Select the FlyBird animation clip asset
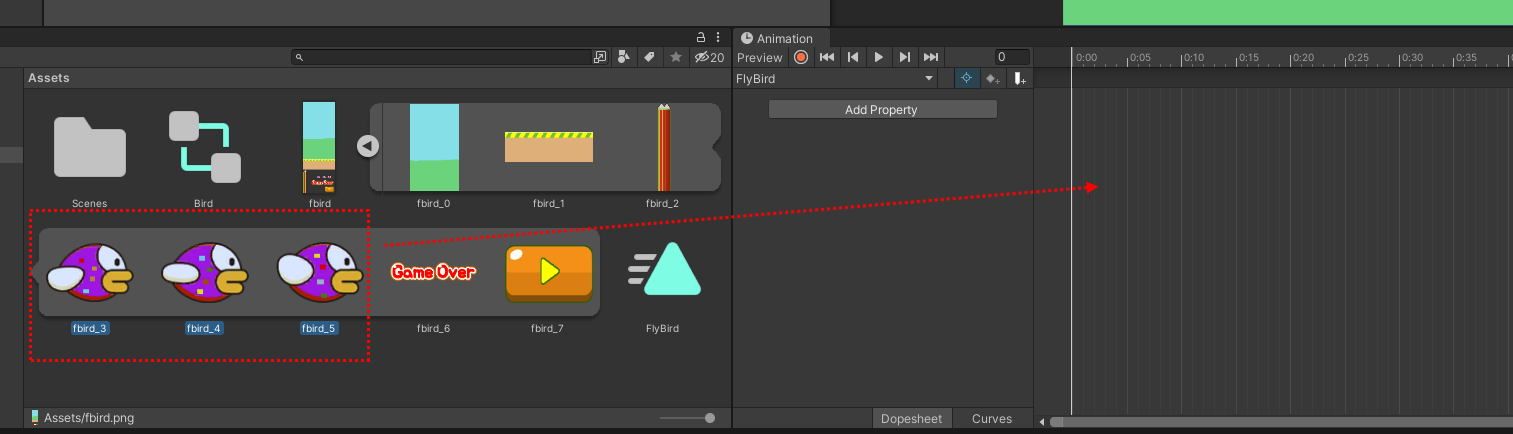This screenshot has height=434, width=1513. (664, 270)
